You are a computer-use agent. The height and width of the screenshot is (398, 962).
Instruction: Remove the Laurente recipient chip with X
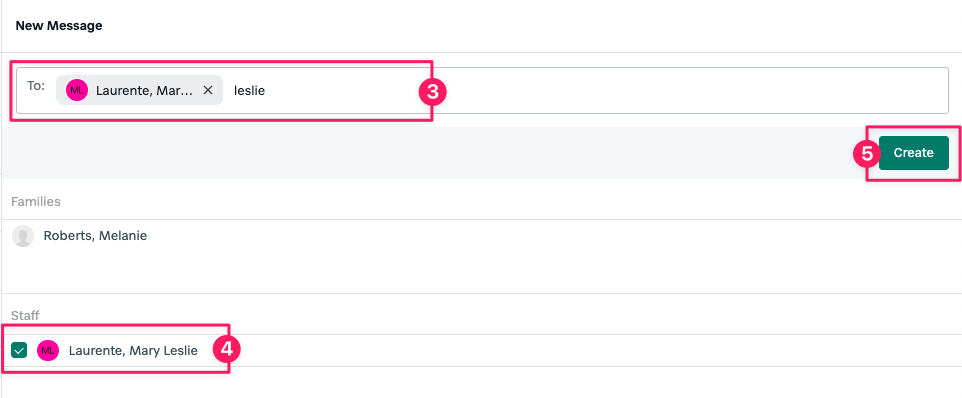pyautogui.click(x=208, y=90)
